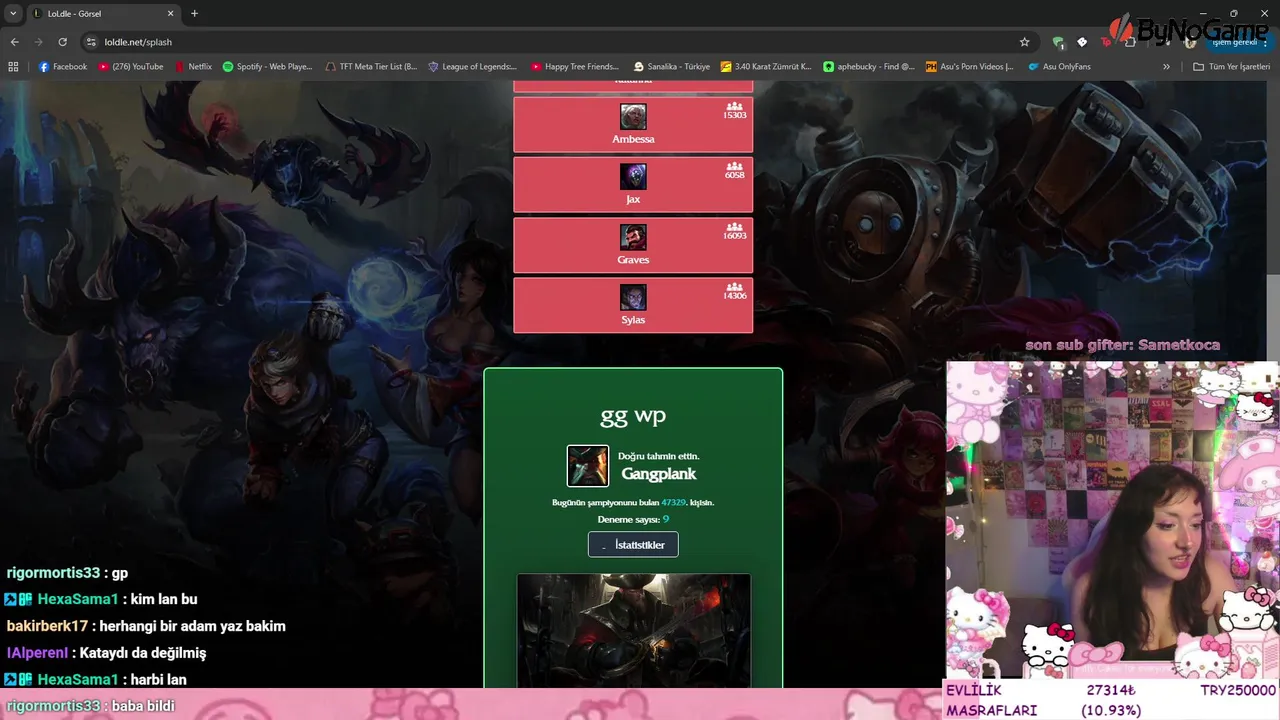This screenshot has width=1280, height=720.
Task: Open the League of Legends bookmark
Action: tap(472, 67)
